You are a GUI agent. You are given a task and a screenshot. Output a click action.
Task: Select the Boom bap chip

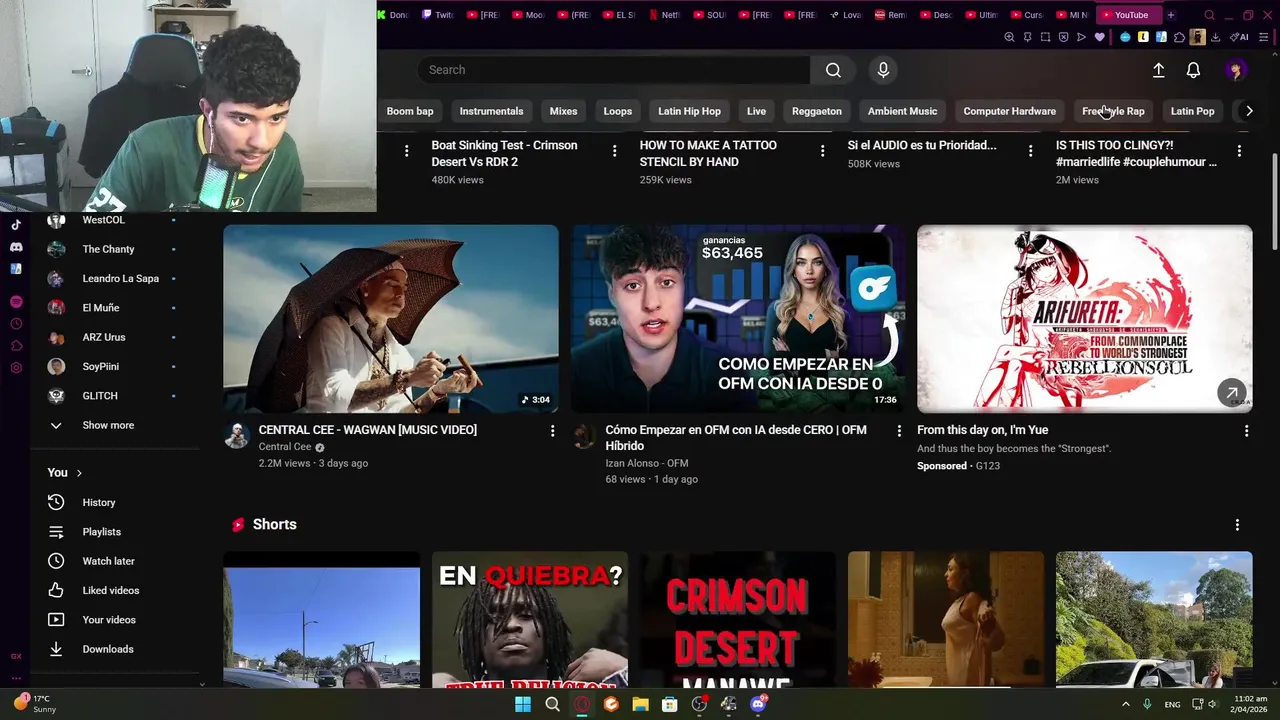click(x=410, y=111)
